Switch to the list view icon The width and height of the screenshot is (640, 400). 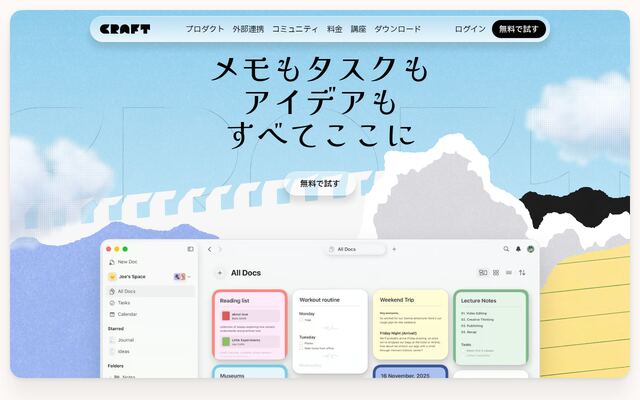(x=509, y=272)
